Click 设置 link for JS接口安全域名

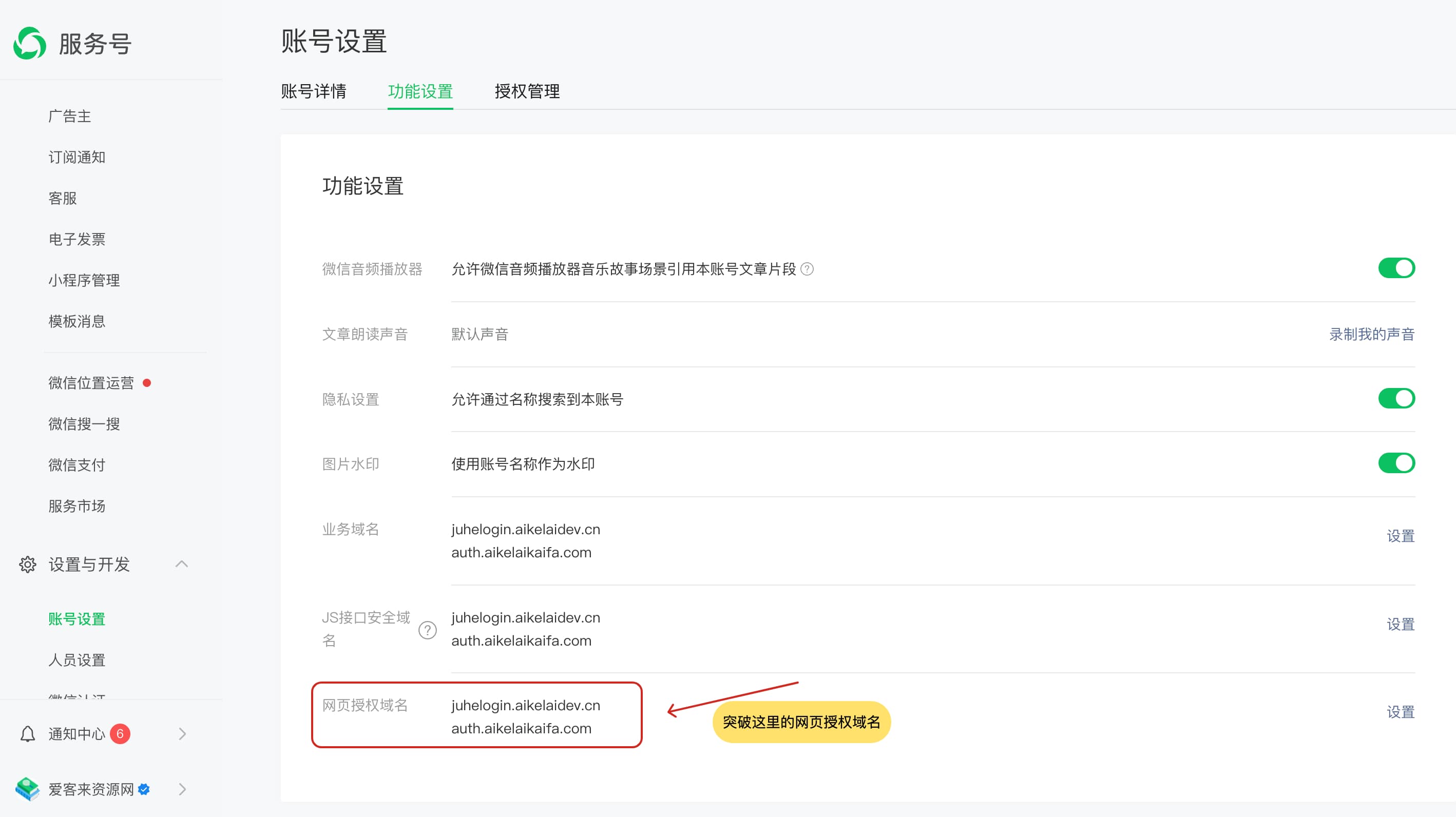[x=1401, y=624]
